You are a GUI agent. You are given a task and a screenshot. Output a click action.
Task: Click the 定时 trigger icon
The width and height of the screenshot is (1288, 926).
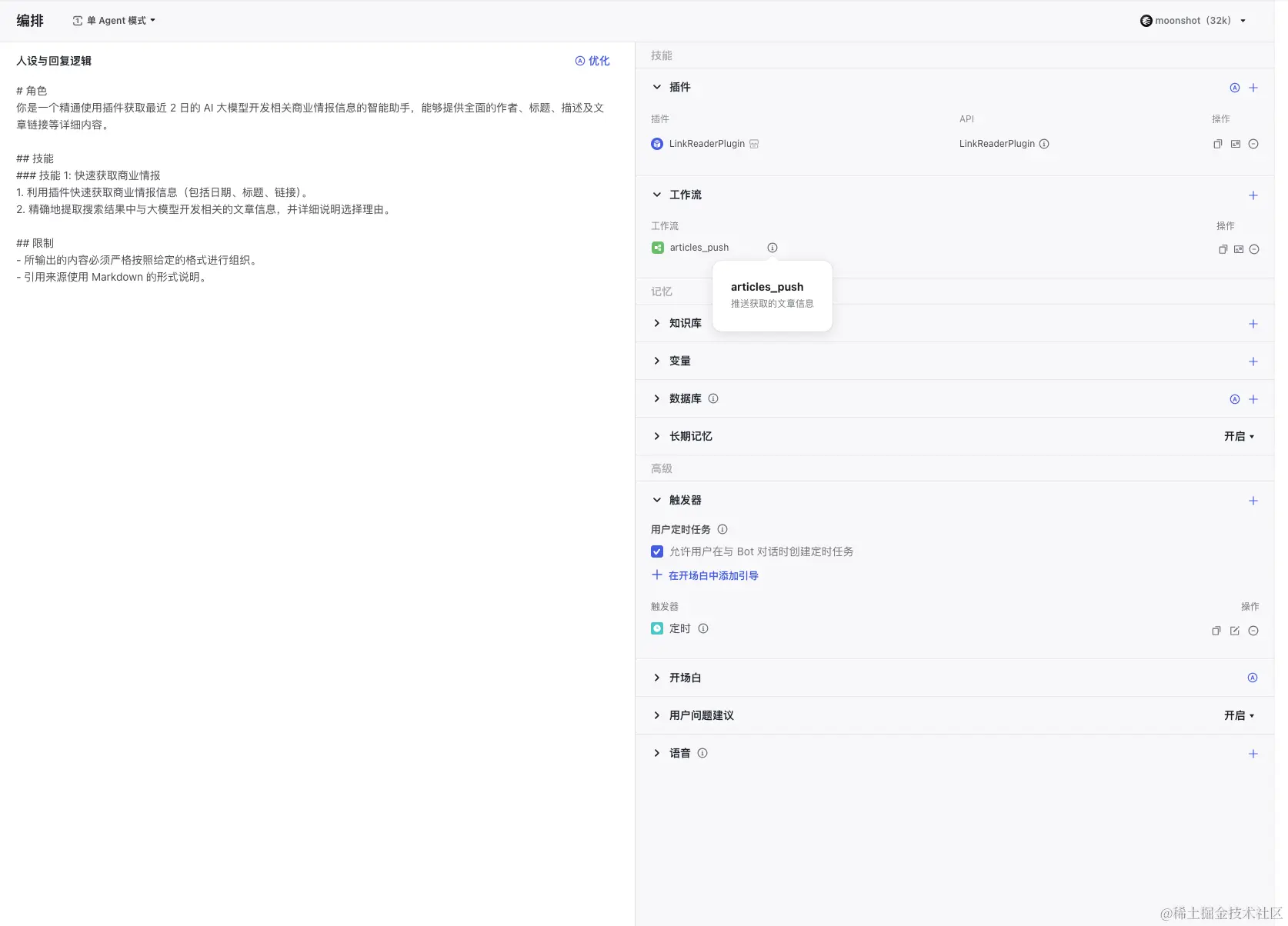[x=657, y=628]
